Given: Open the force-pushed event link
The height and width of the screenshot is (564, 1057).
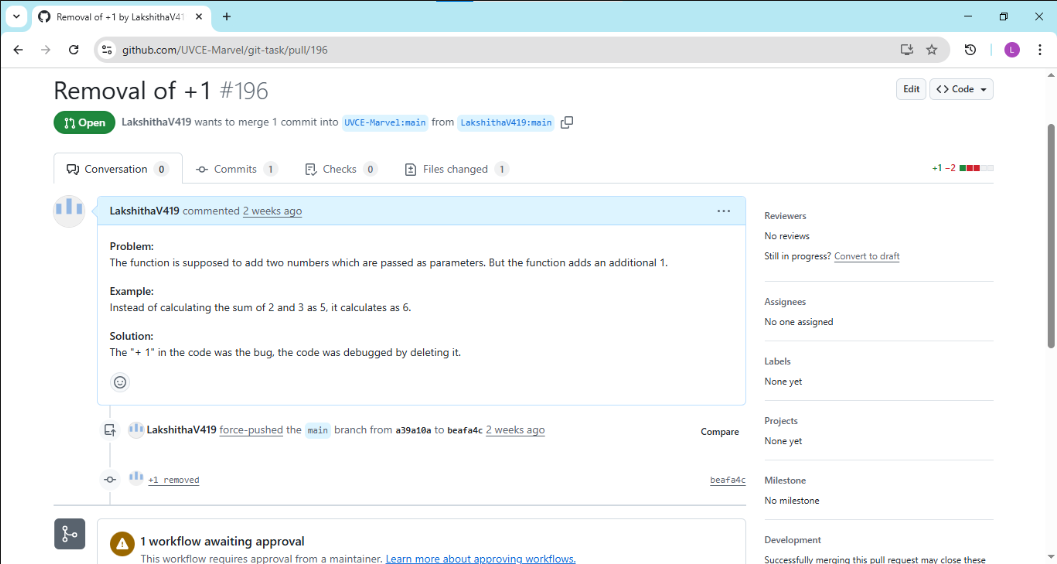Looking at the screenshot, I should tap(251, 430).
